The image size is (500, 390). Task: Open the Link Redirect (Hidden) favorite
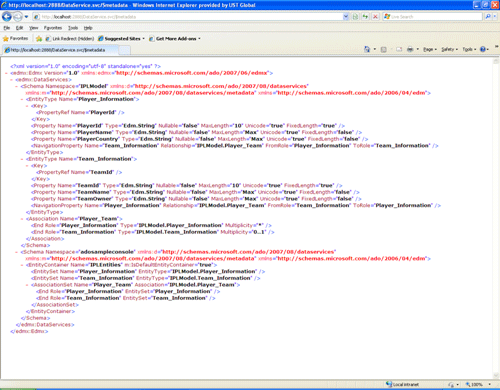70,39
